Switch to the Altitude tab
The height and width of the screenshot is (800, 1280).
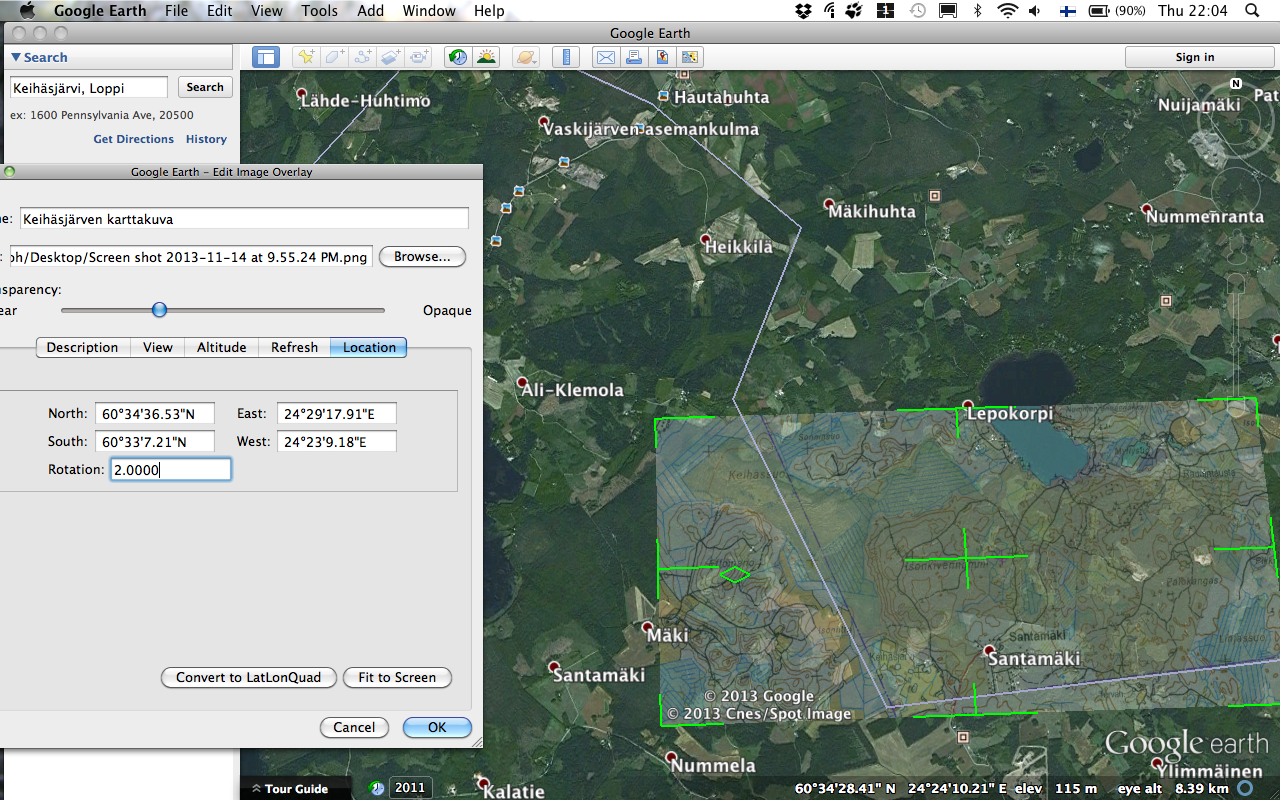click(222, 347)
